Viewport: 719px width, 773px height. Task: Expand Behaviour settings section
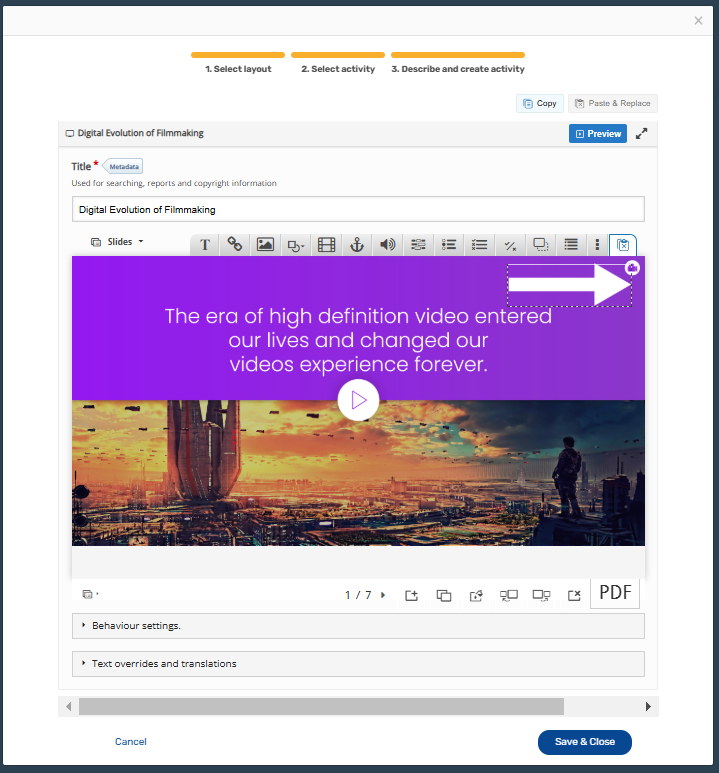[358, 626]
